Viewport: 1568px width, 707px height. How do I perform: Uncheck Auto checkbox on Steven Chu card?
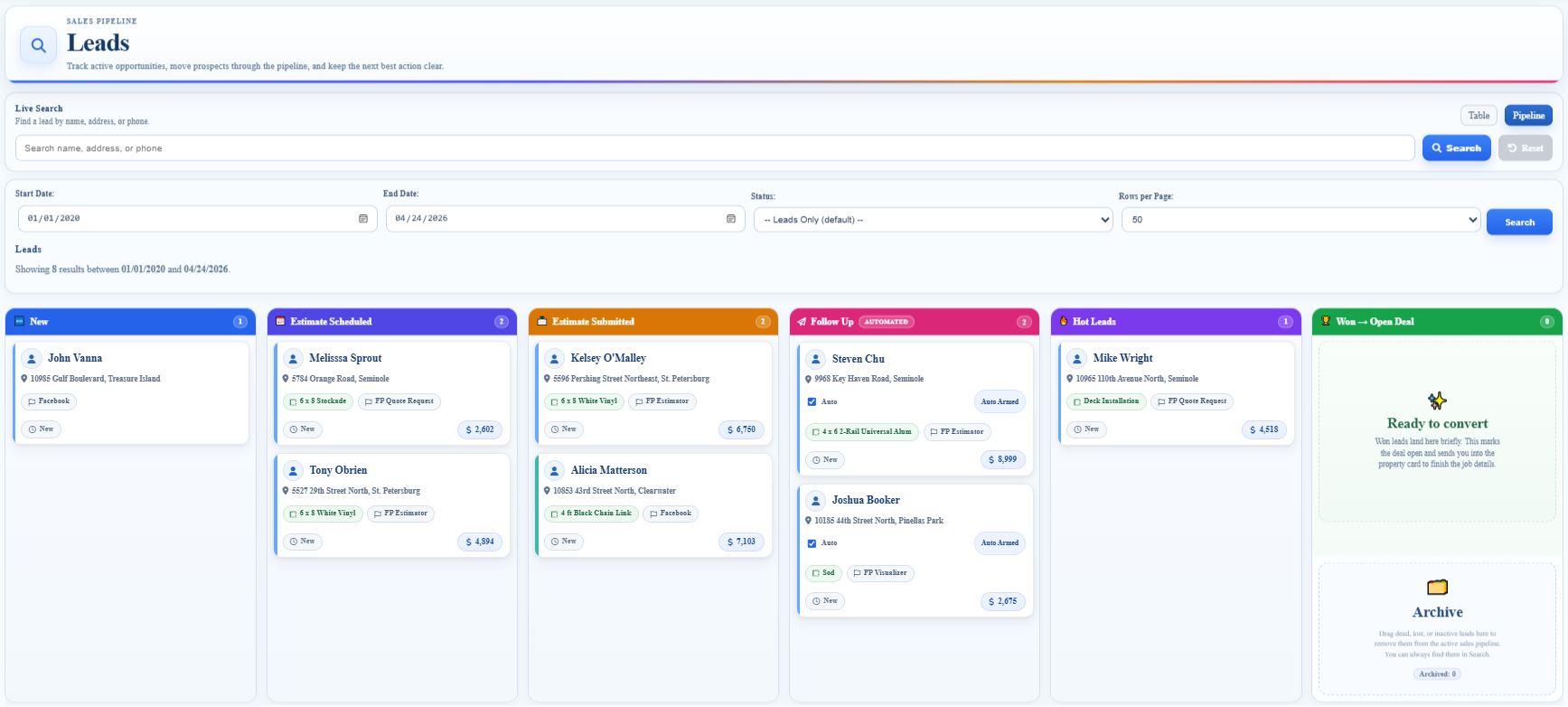tap(812, 401)
